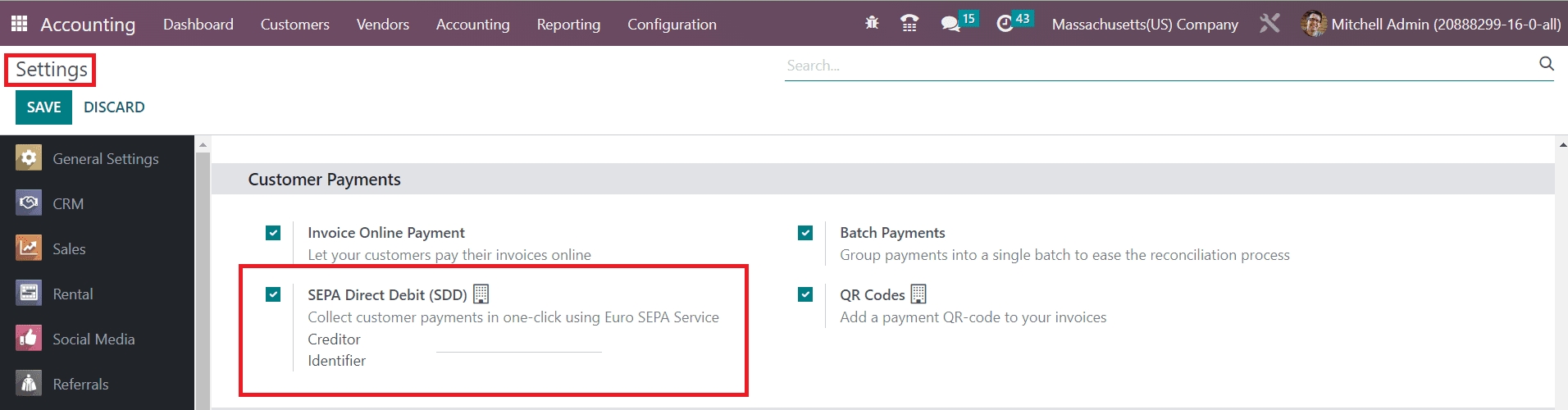This screenshot has height=410, width=1568.
Task: Open the Configuration menu
Action: pos(672,25)
